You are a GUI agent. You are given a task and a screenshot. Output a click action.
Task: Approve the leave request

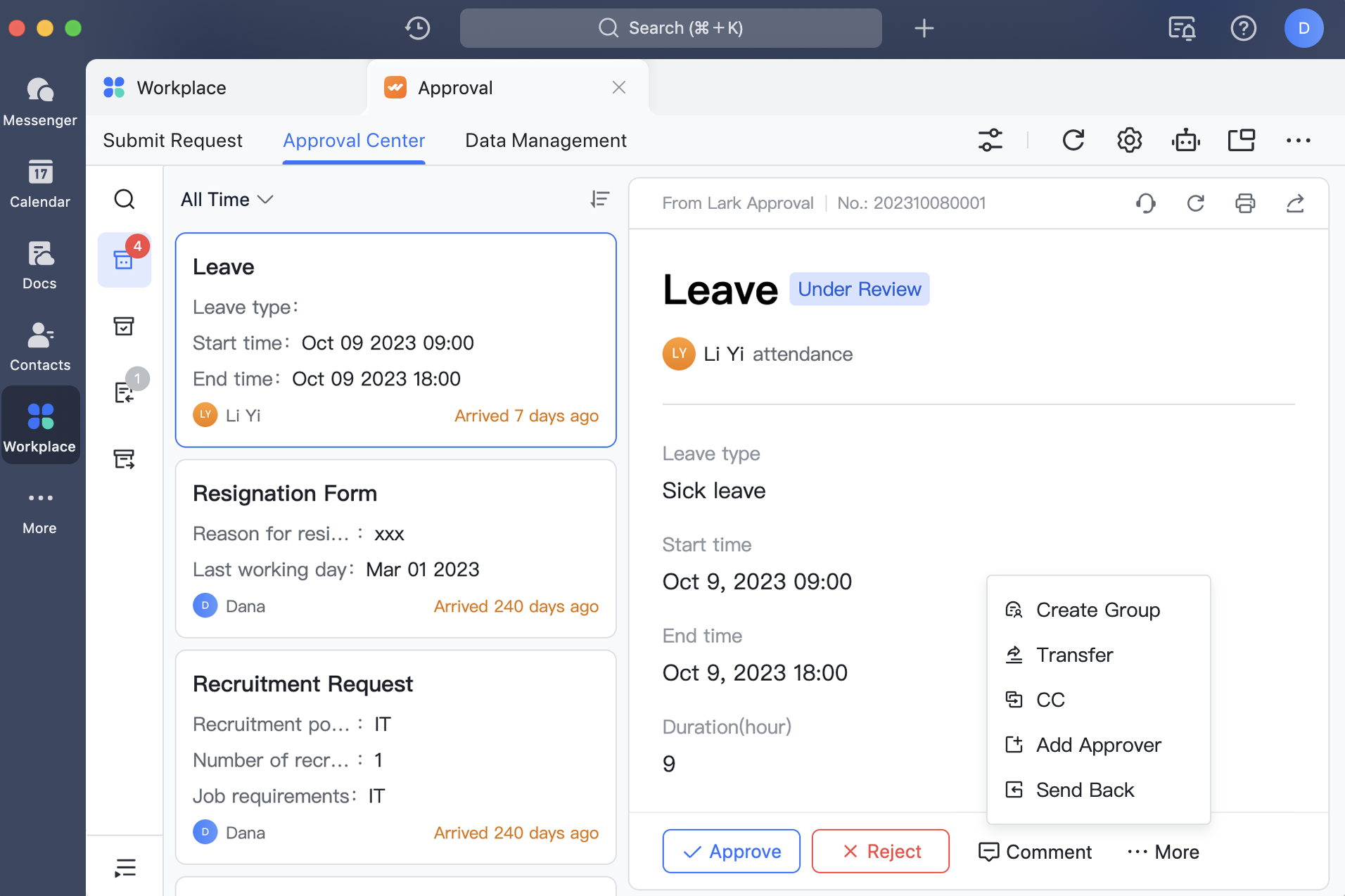pos(731,851)
